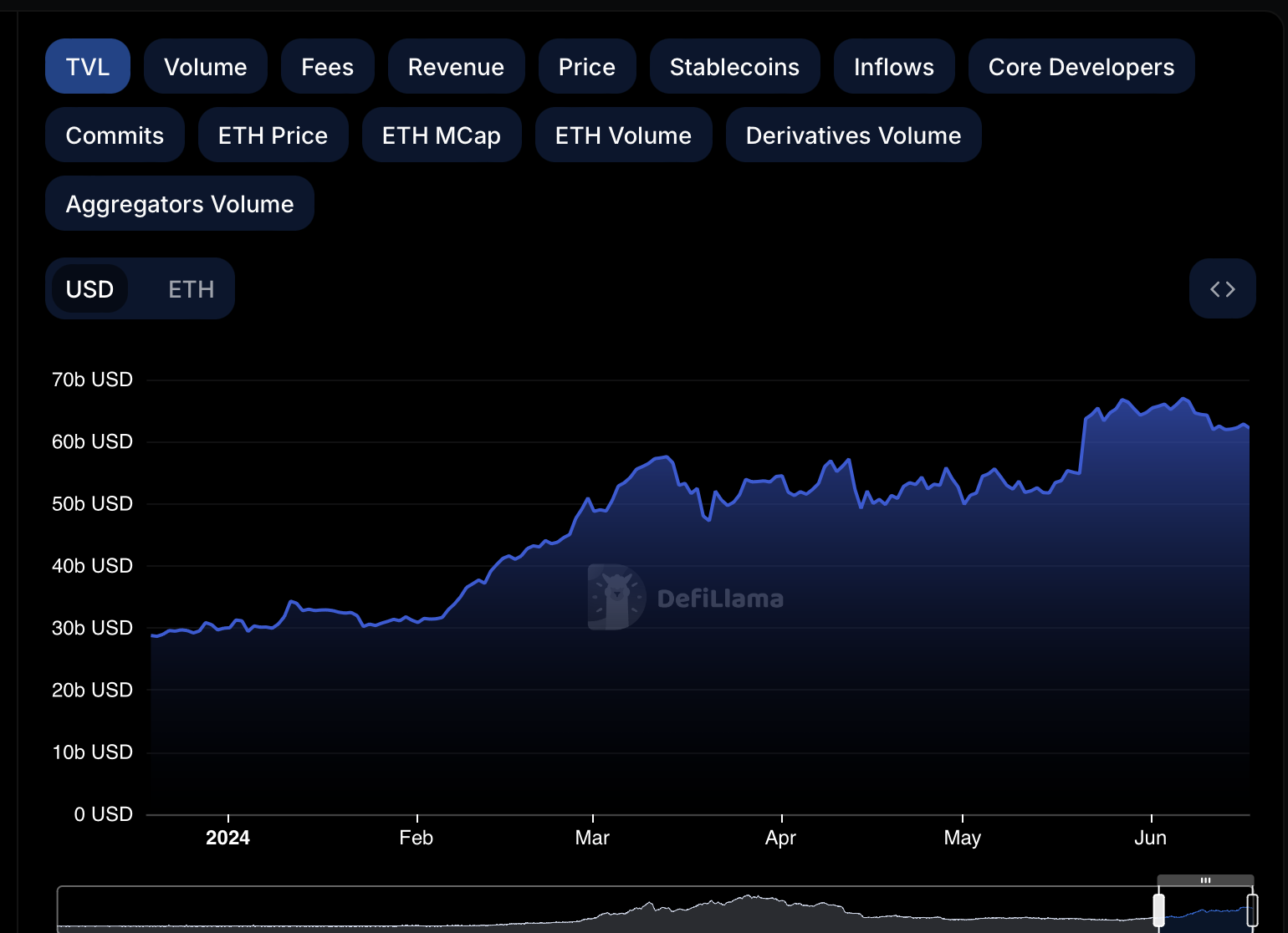Toggle the TVL chart metric
The width and height of the screenshot is (1288, 933).
pyautogui.click(x=88, y=66)
